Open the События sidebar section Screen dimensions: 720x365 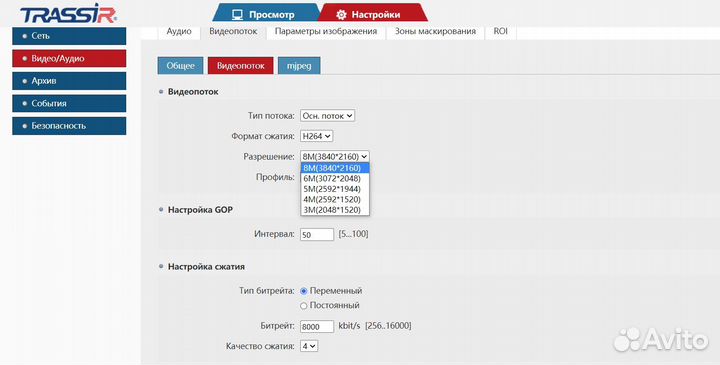coord(69,103)
